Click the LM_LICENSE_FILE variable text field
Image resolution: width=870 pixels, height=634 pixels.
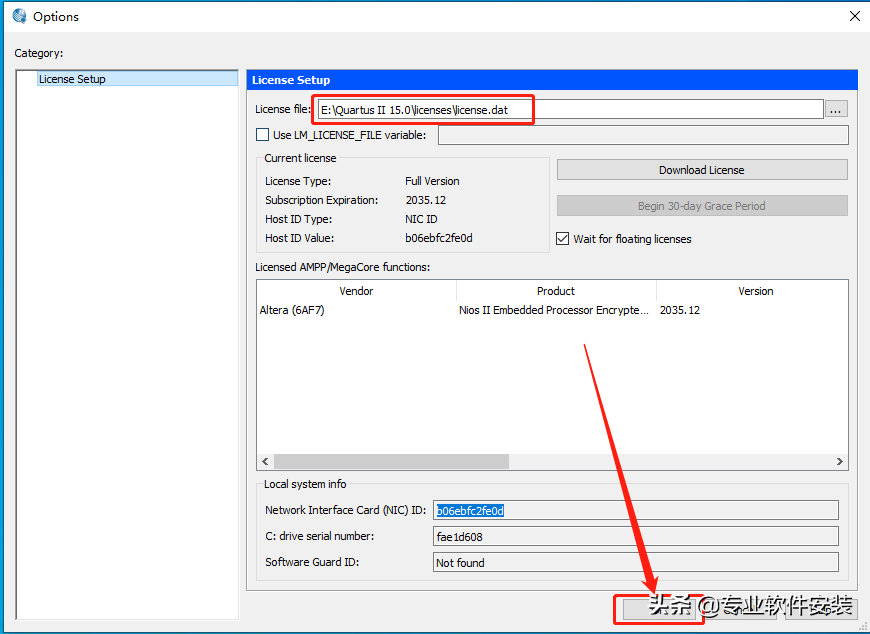coord(643,135)
